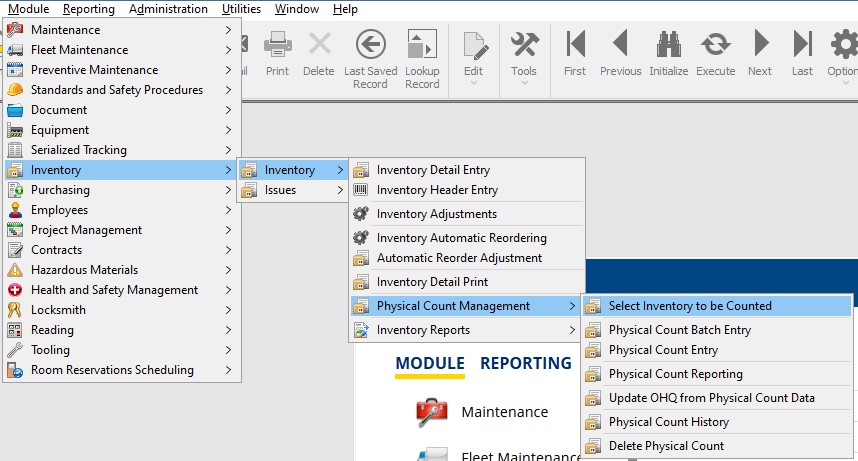The height and width of the screenshot is (461, 858).
Task: Expand the Edit toolbar dropdown
Action: 473,56
